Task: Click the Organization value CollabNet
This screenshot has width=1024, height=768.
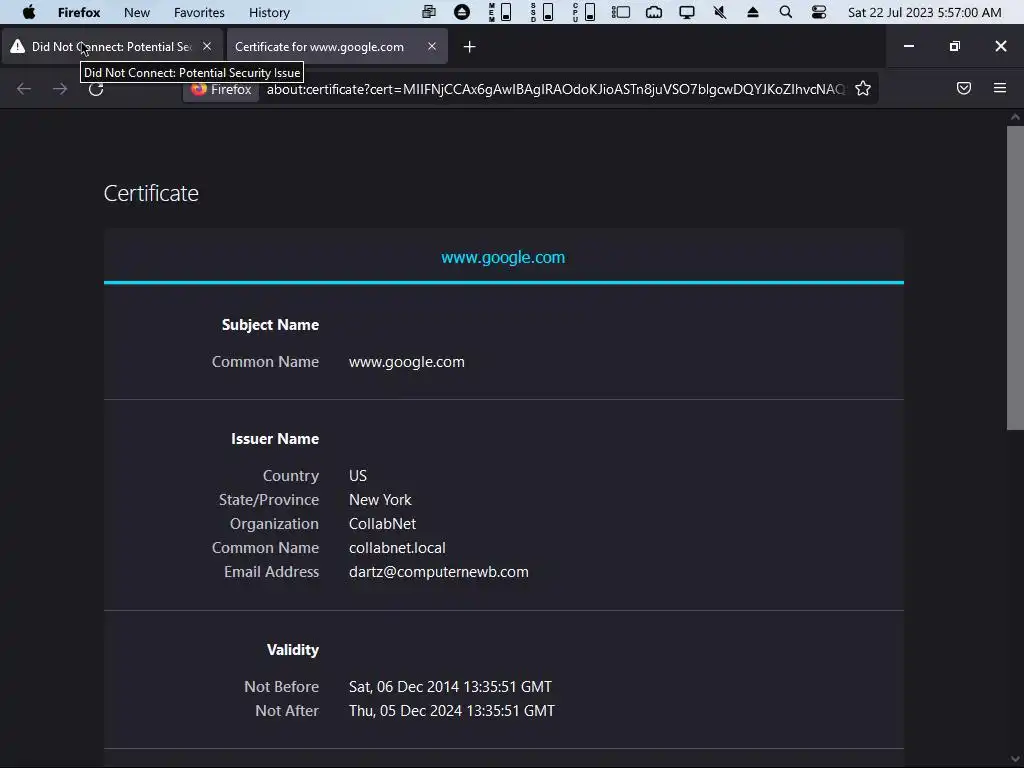Action: point(383,524)
